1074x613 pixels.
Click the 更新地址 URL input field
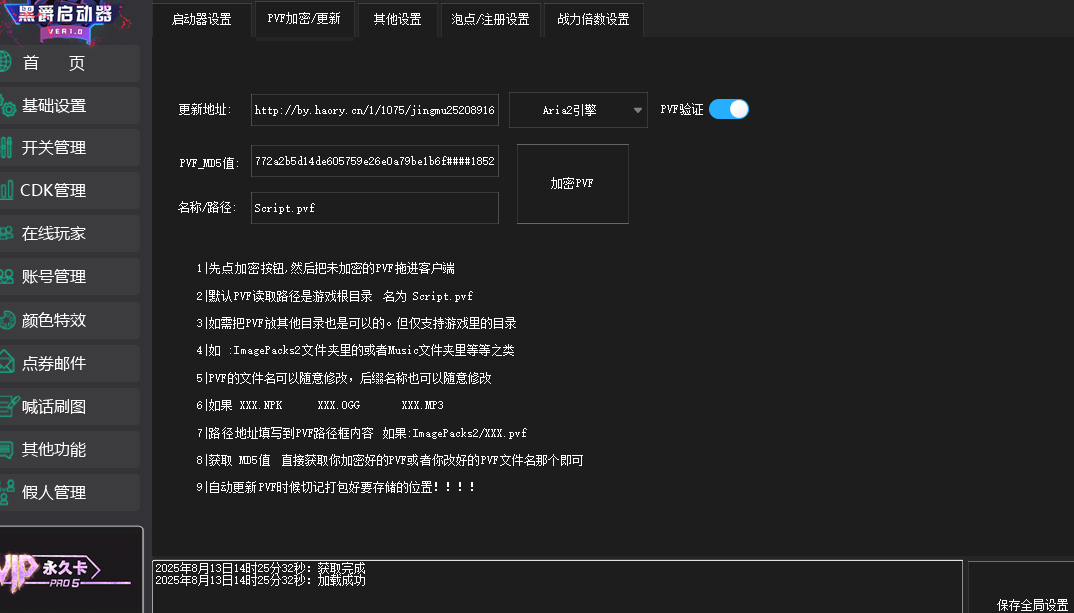(374, 111)
